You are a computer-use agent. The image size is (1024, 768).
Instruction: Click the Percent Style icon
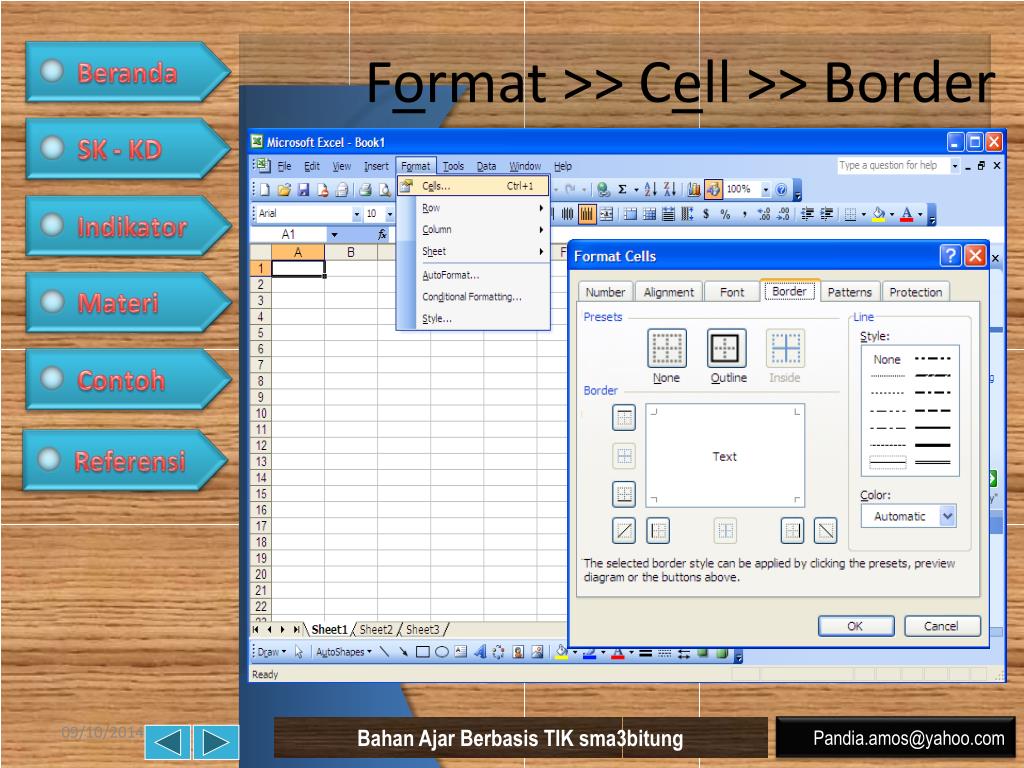point(725,214)
